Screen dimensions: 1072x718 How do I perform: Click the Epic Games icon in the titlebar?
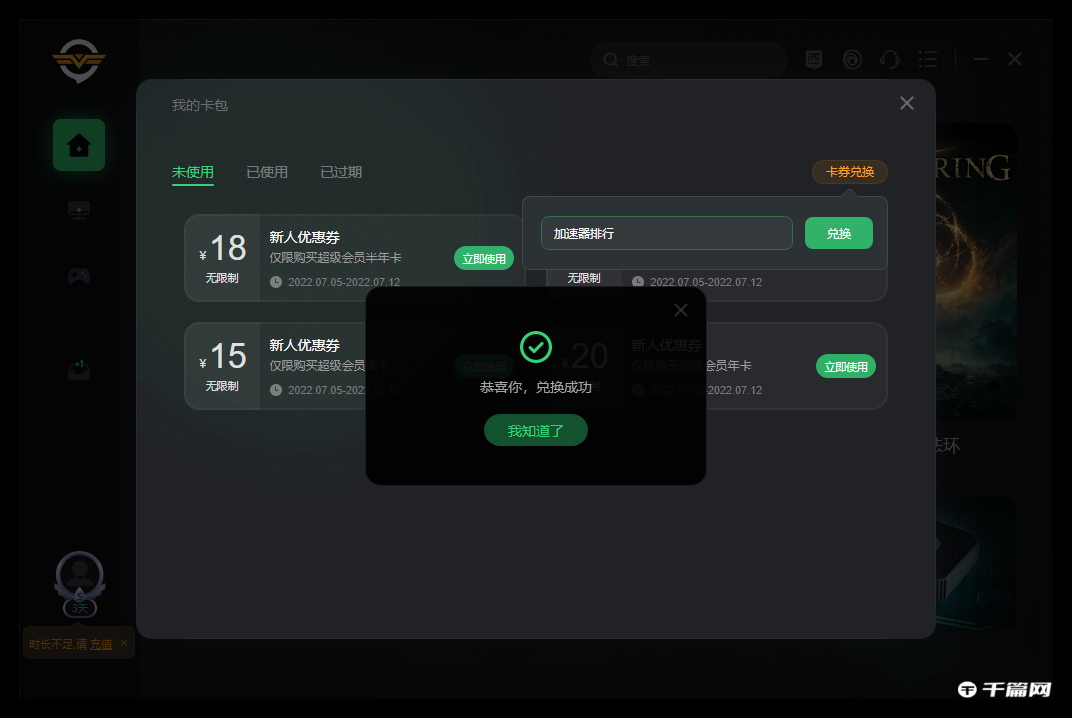tap(813, 59)
